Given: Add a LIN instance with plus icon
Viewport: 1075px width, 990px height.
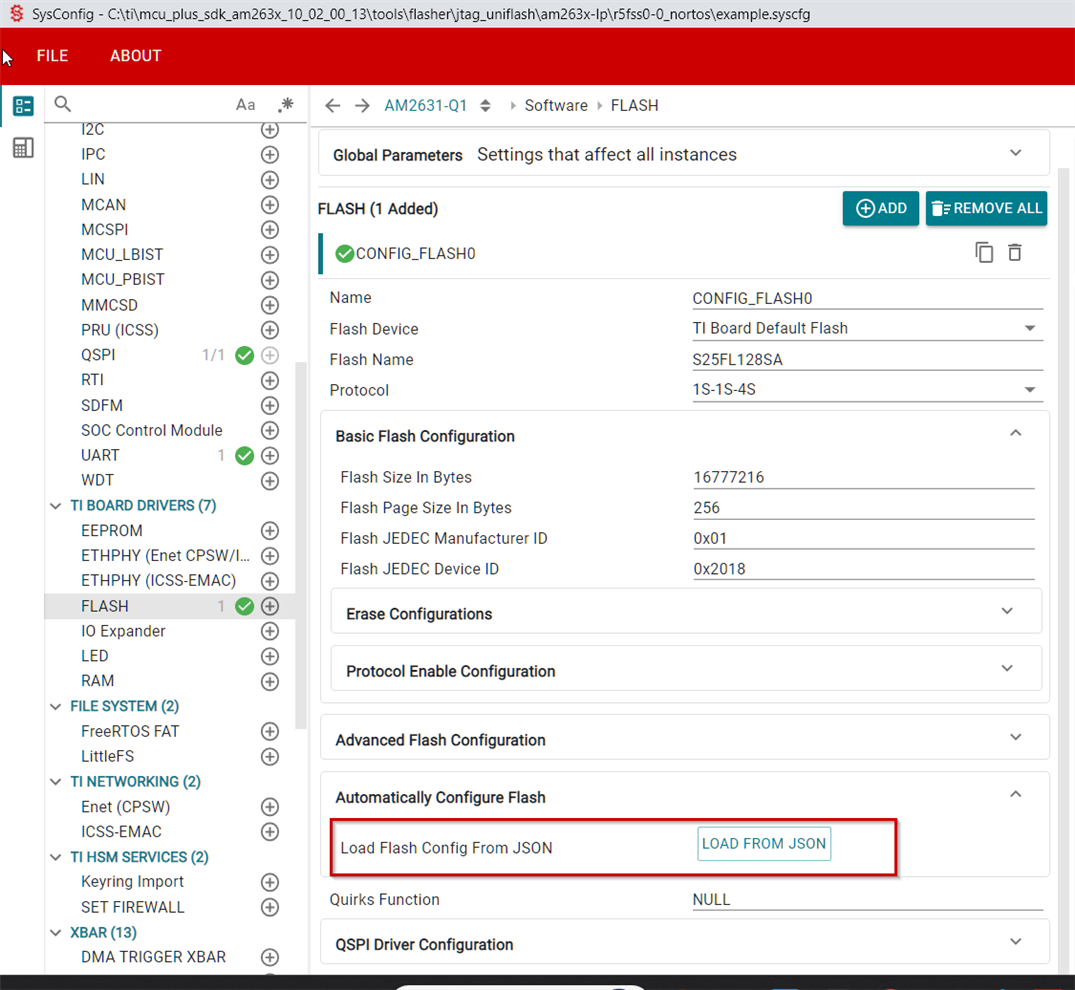Looking at the screenshot, I should coord(270,180).
